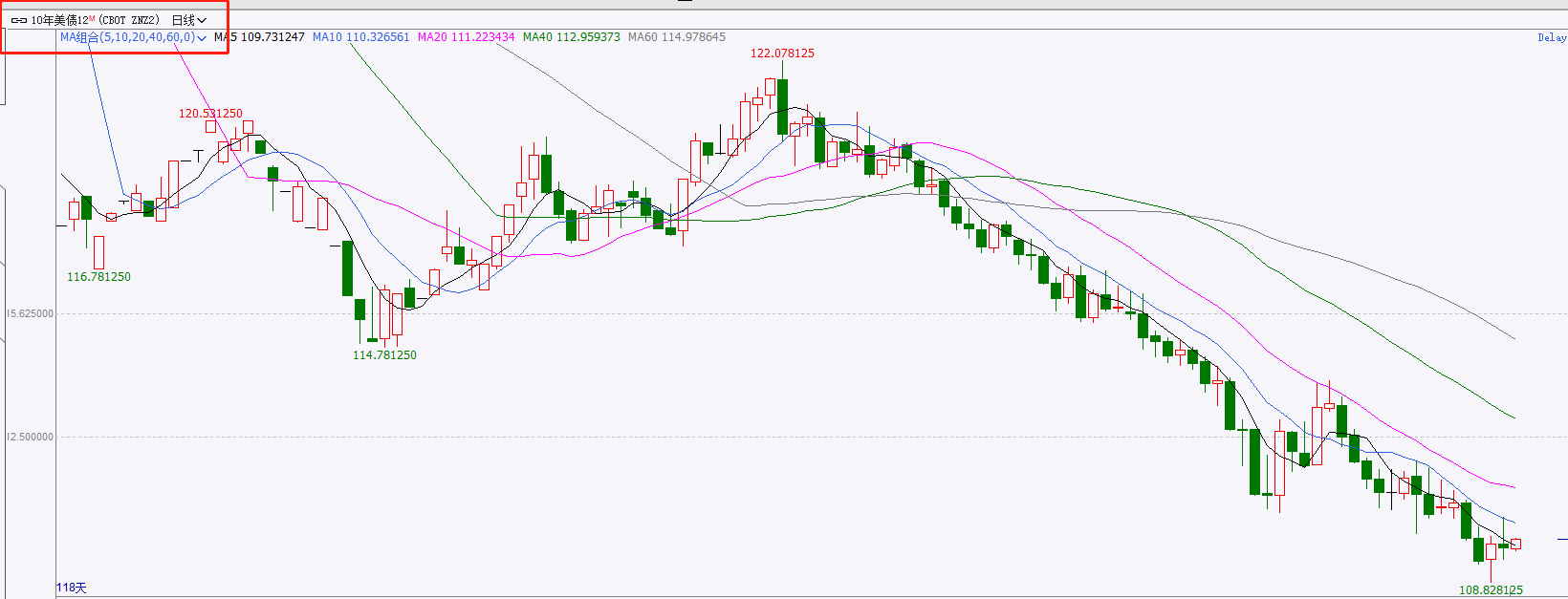The width and height of the screenshot is (1568, 599).
Task: Click the MA20 111.223434 value
Action: coord(466,37)
